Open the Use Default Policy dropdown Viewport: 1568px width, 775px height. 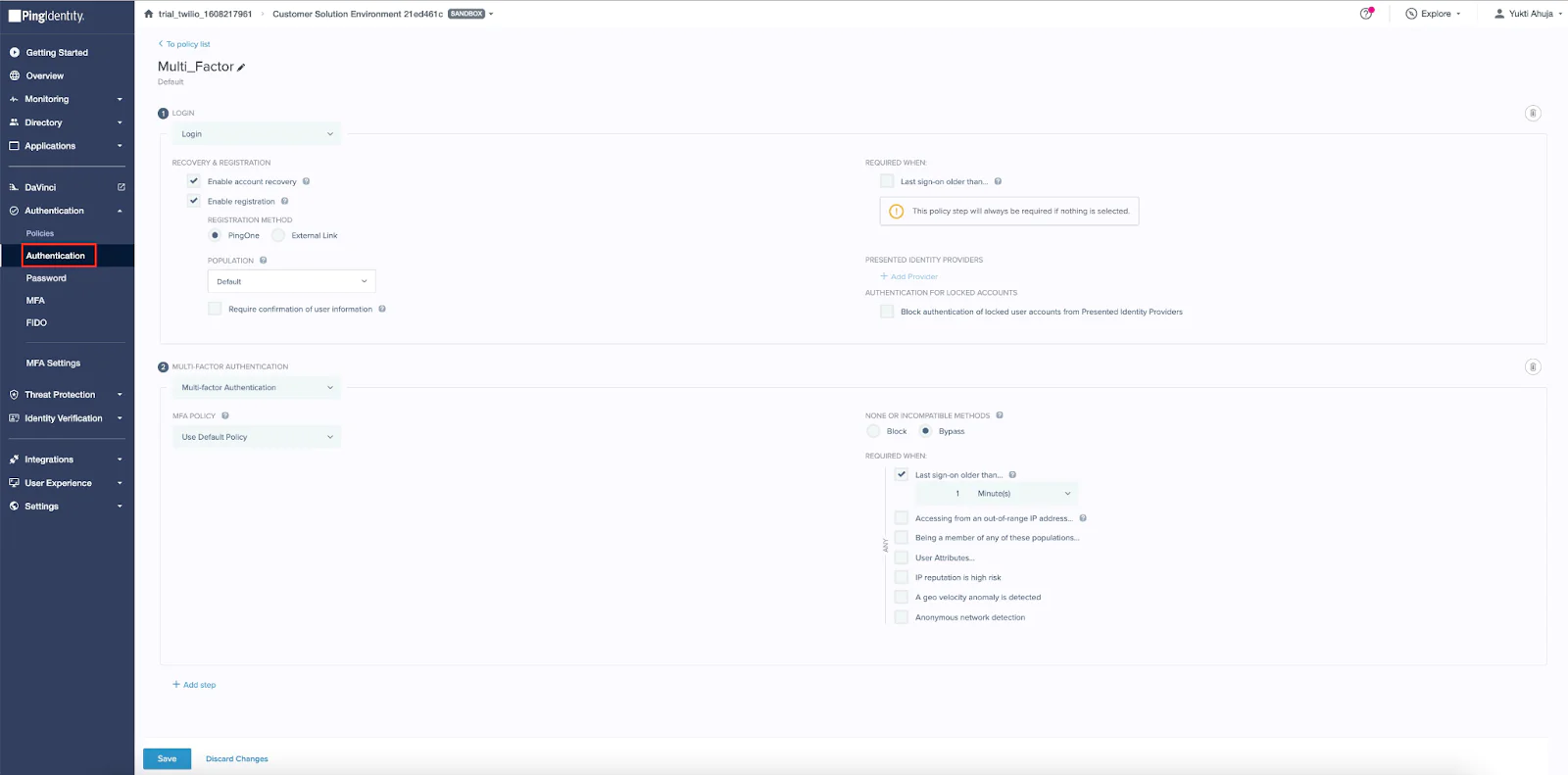click(257, 437)
